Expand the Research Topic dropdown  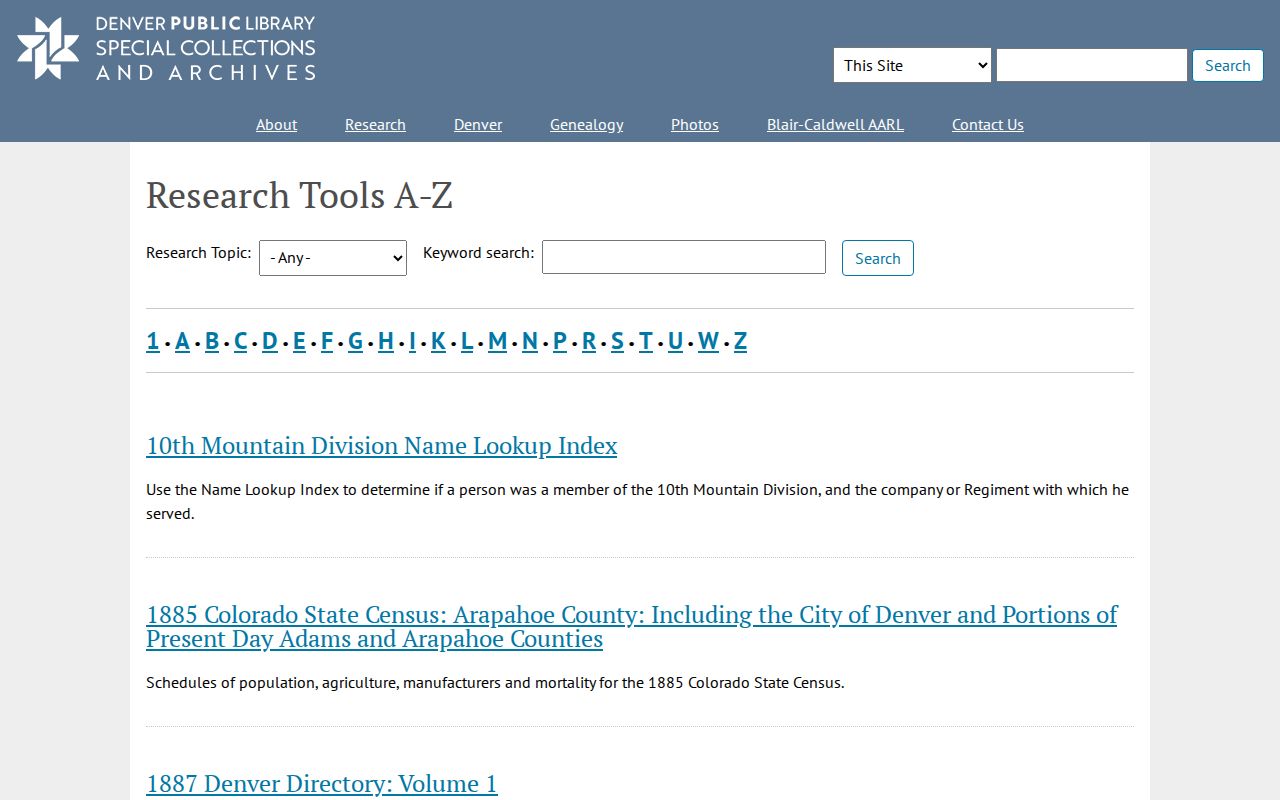333,258
